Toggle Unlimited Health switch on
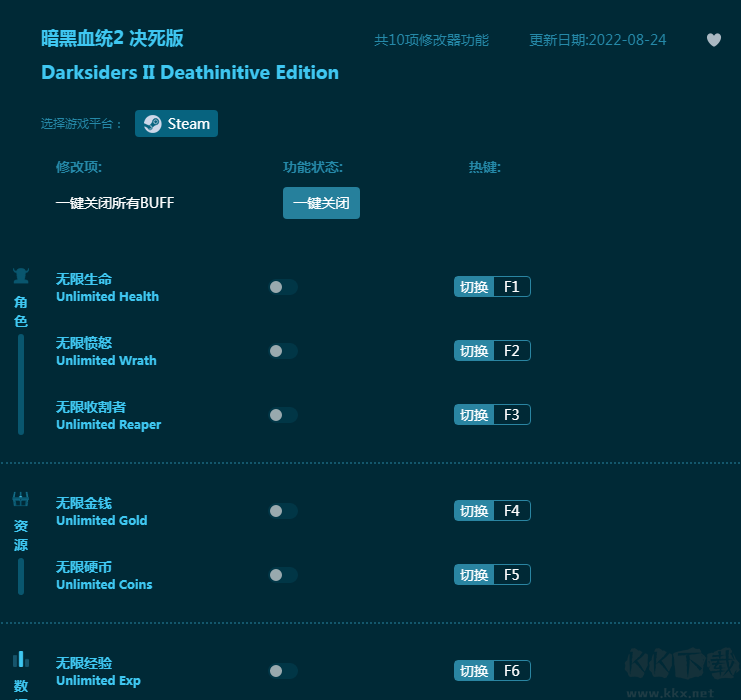741x700 pixels. coord(282,287)
